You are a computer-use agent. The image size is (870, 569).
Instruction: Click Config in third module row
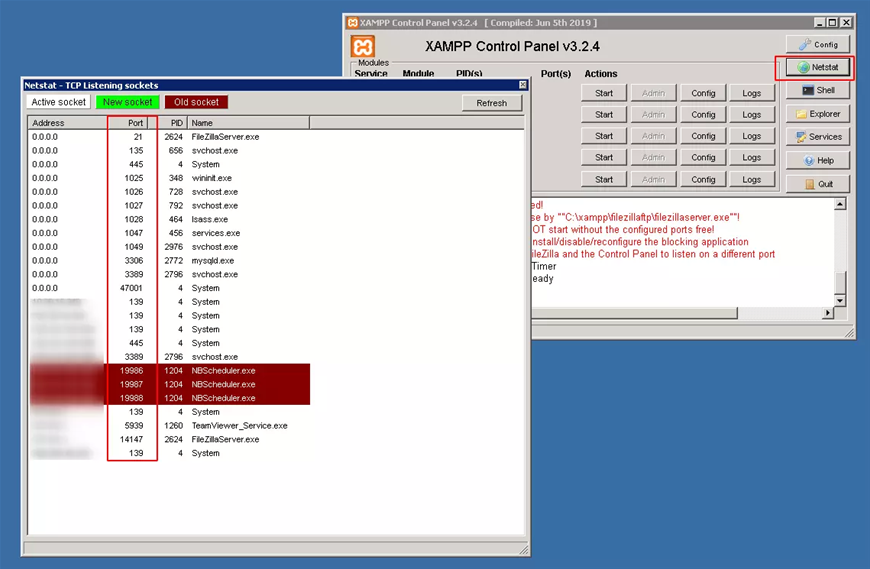tap(703, 136)
